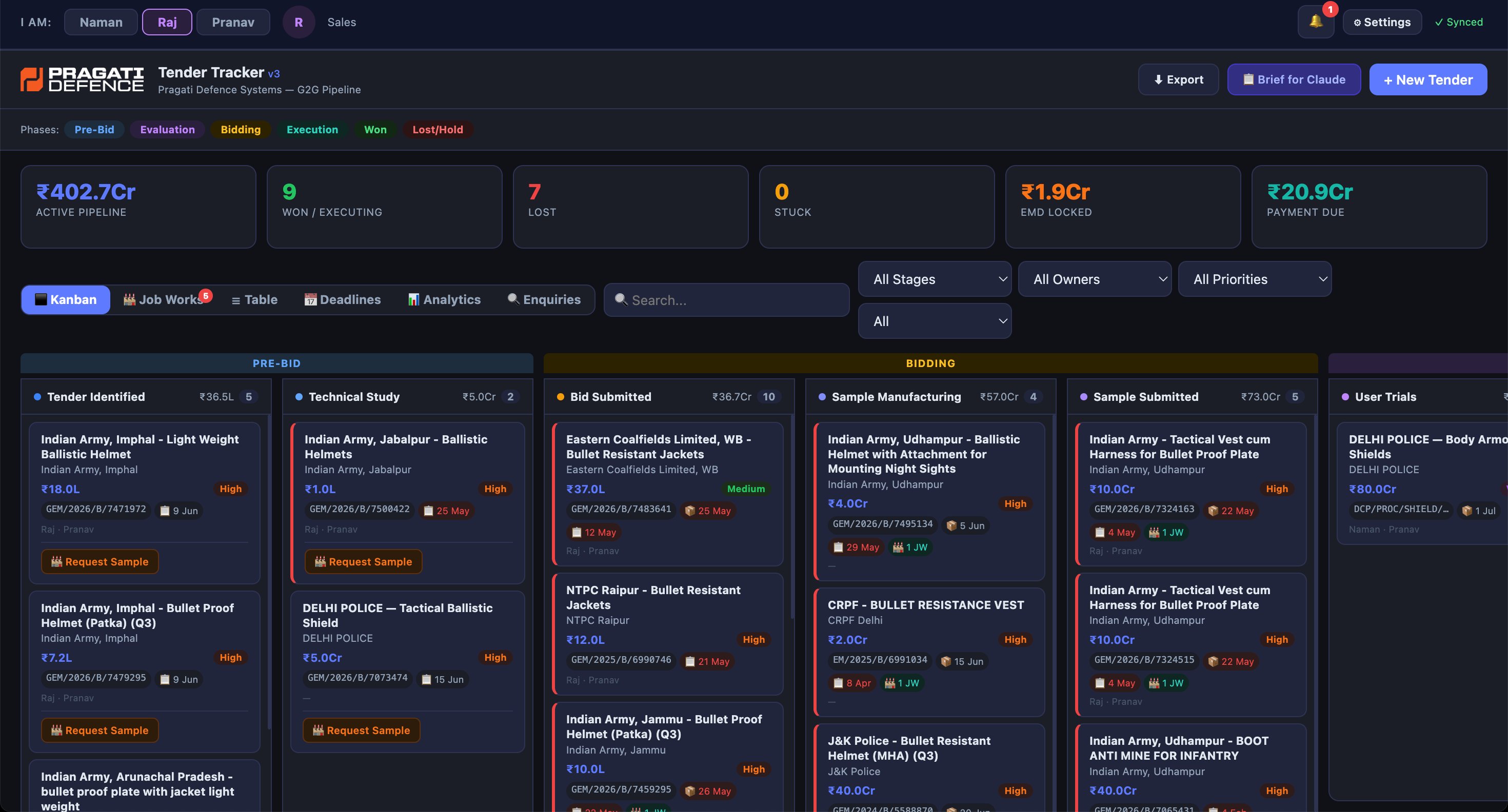Open NTPC Raipur Bullet Resistant Jackets card
The image size is (1508, 812).
click(667, 634)
